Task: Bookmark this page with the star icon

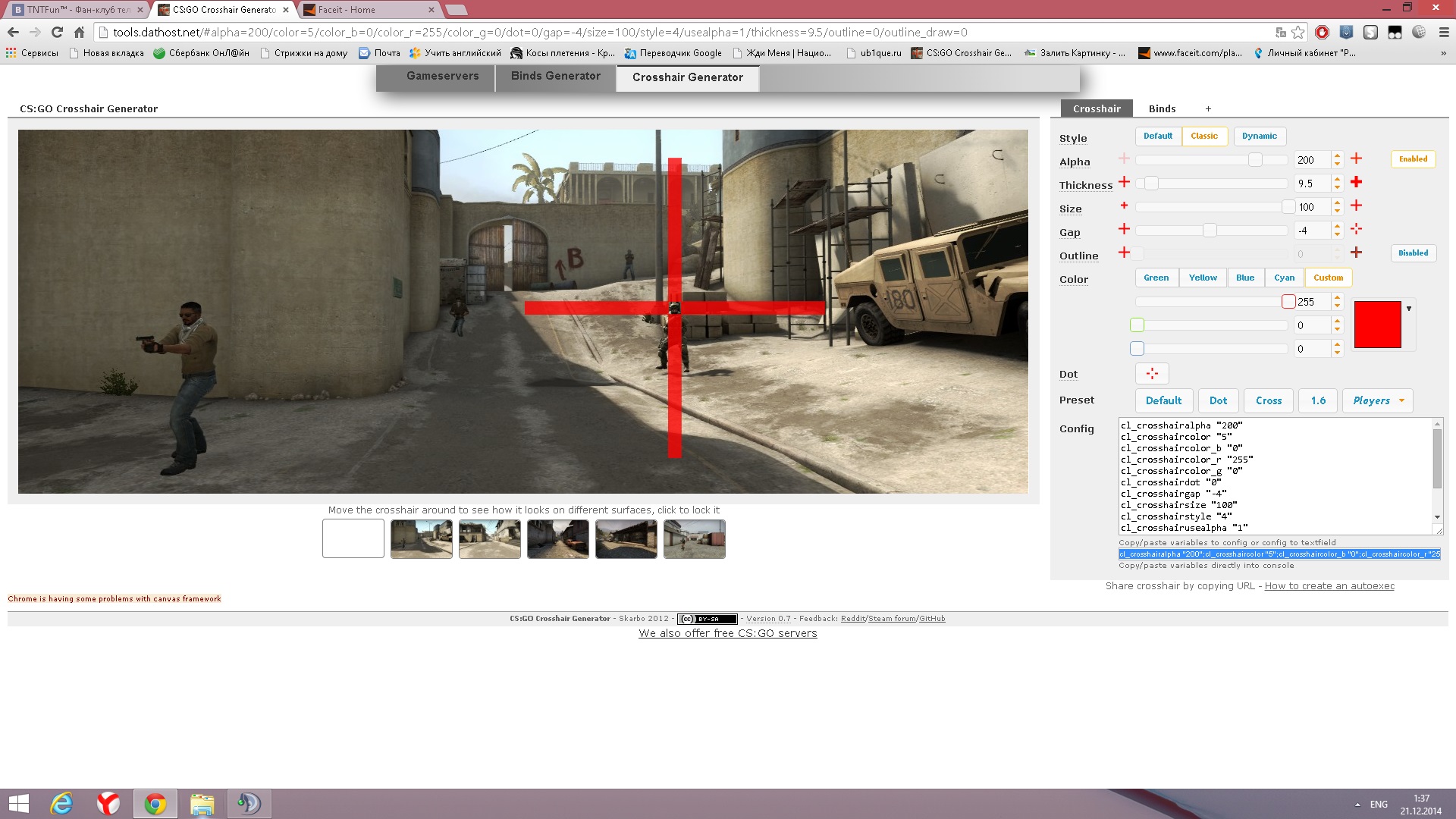Action: 1298,33
